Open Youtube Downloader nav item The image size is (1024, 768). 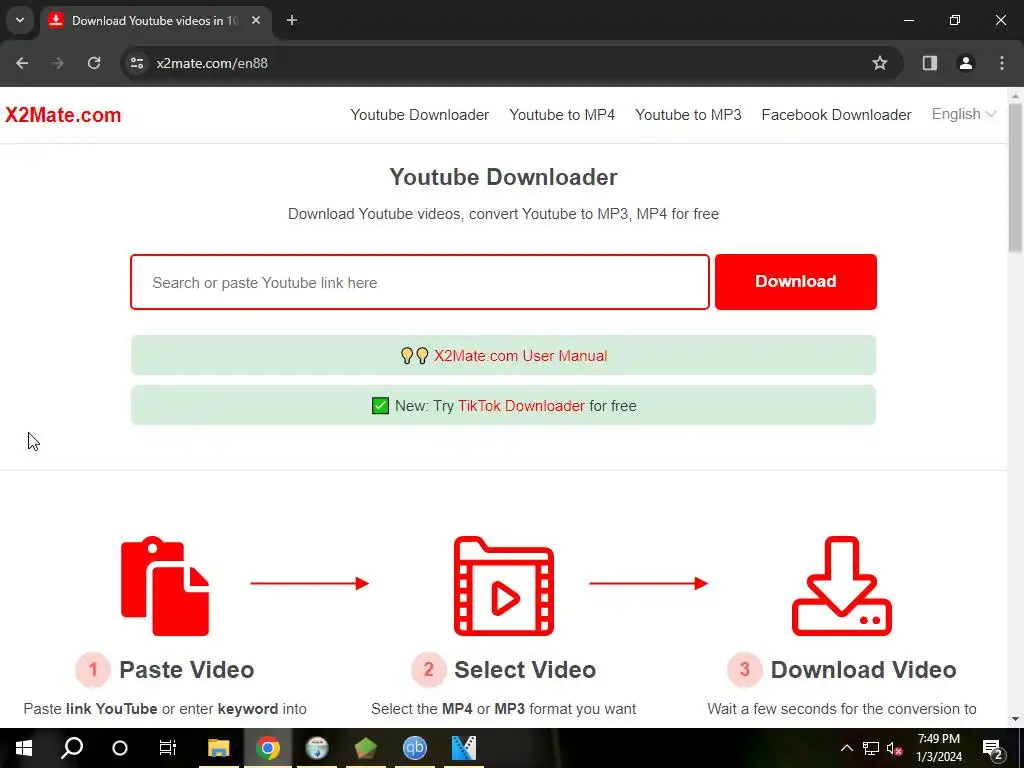[419, 115]
